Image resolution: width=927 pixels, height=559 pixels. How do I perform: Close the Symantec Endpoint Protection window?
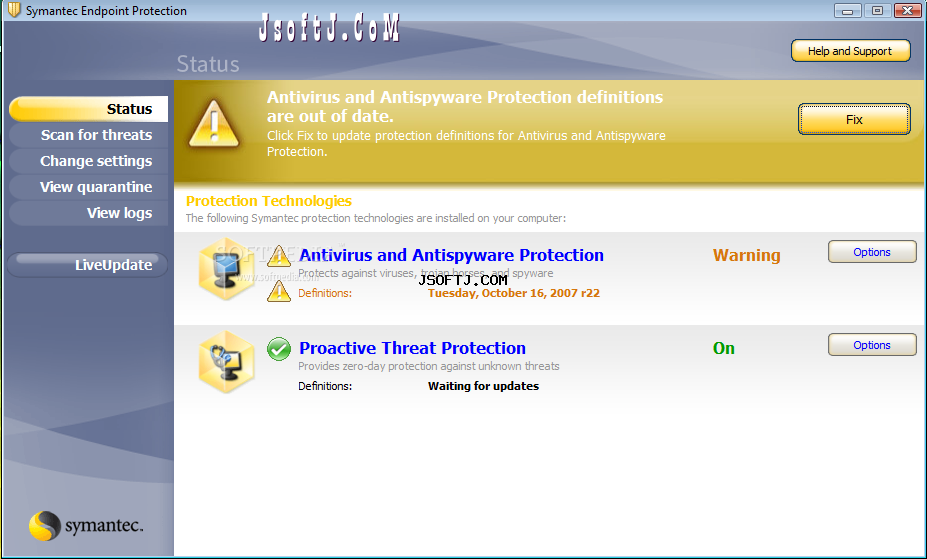click(907, 11)
